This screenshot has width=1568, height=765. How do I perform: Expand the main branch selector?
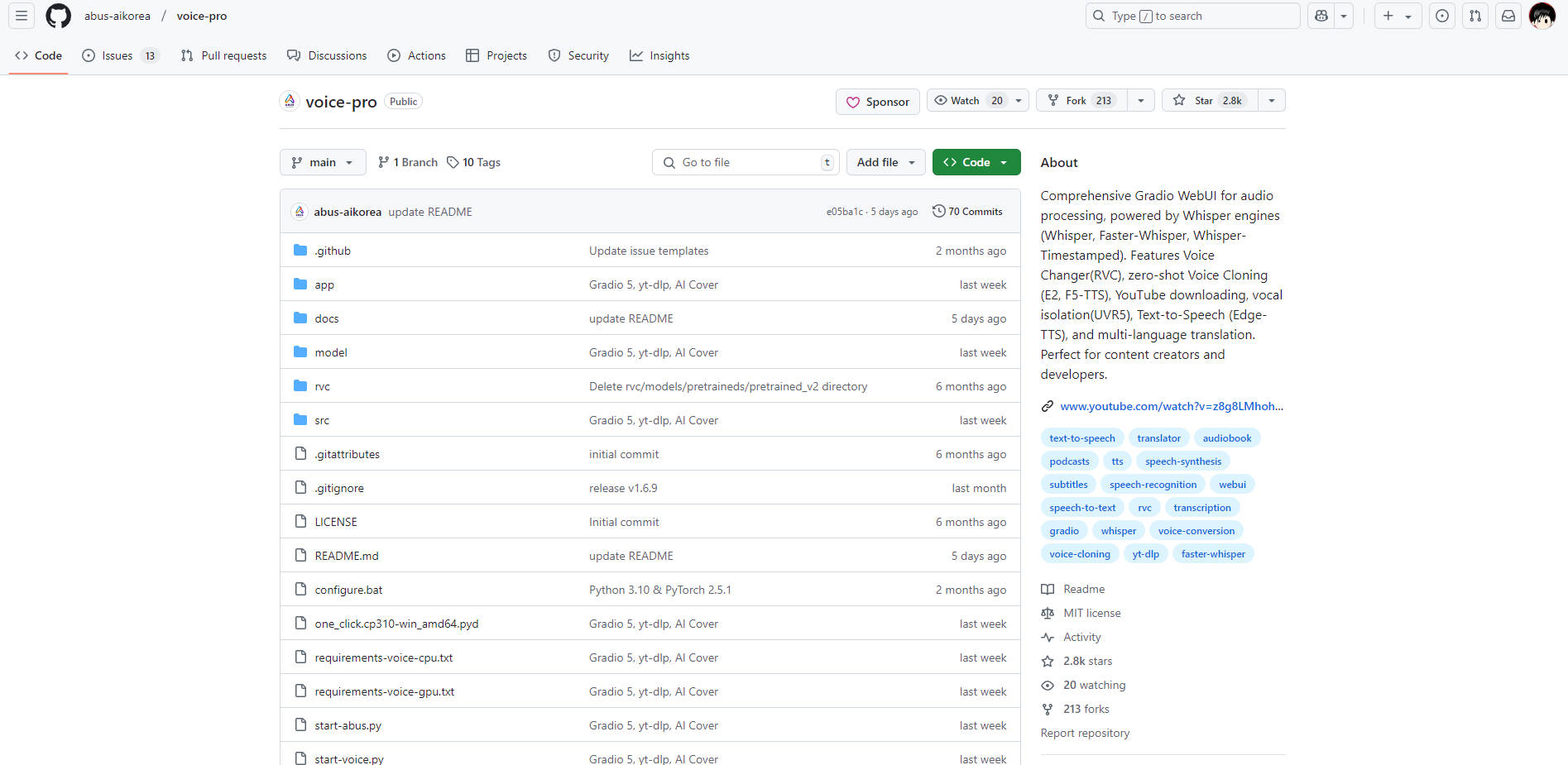[x=322, y=162]
